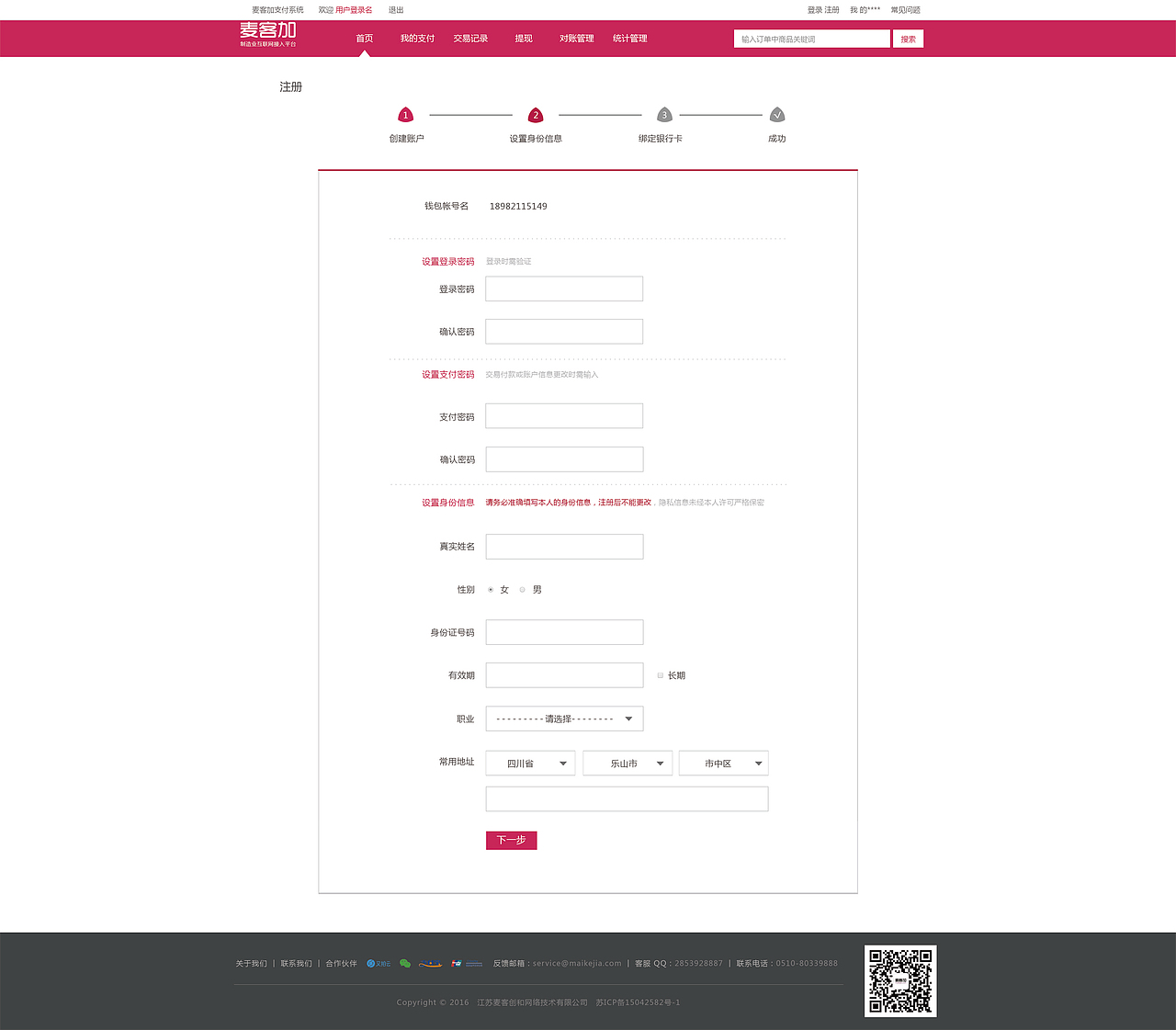Open the 市中区 district dropdown

coord(723,764)
